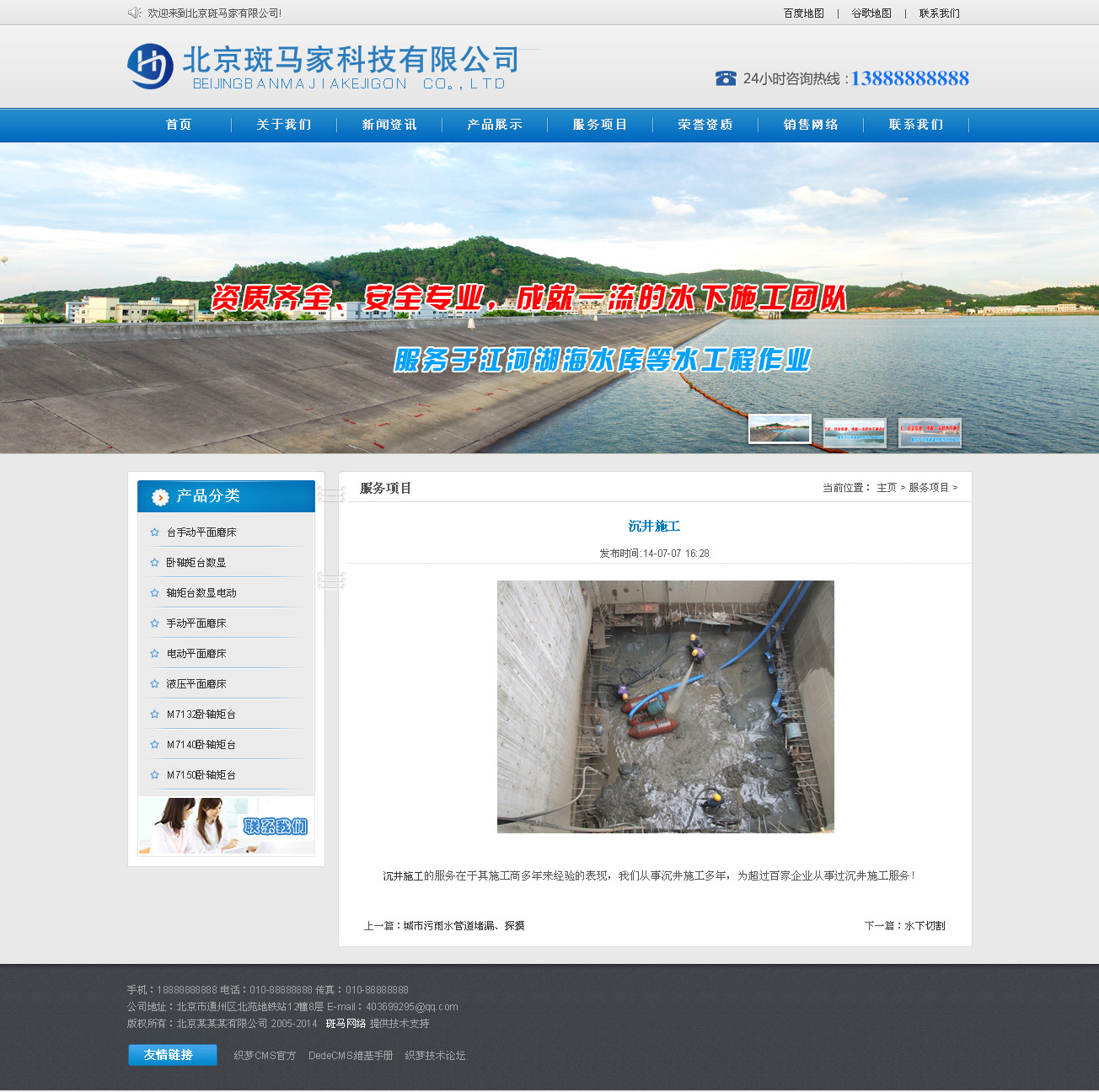Click the blue company logo icon
This screenshot has height=1092, width=1099.
(x=150, y=66)
